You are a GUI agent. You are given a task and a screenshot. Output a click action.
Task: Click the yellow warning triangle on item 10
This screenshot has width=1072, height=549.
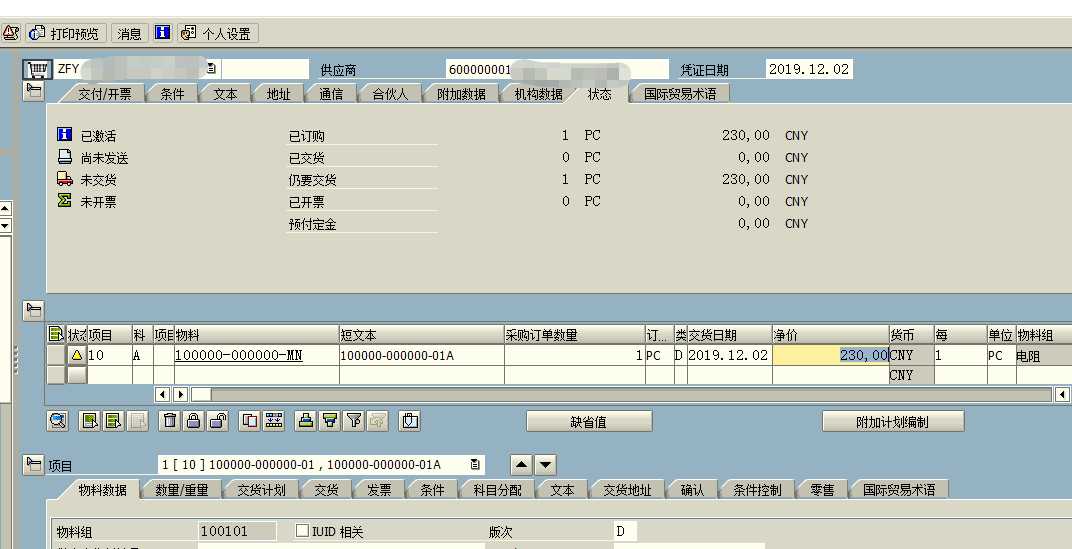tap(77, 355)
